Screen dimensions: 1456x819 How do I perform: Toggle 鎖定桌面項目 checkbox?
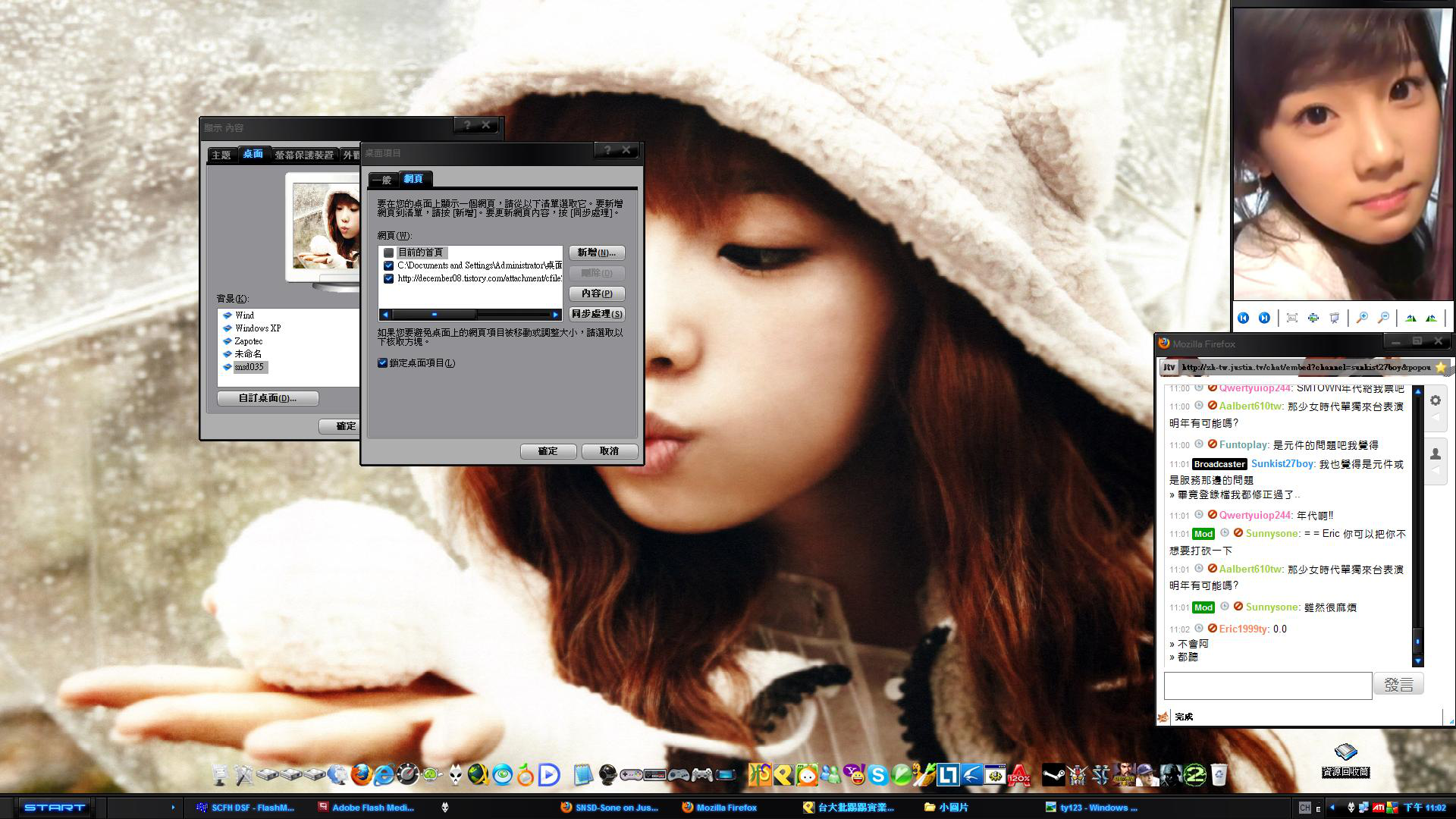pos(383,363)
